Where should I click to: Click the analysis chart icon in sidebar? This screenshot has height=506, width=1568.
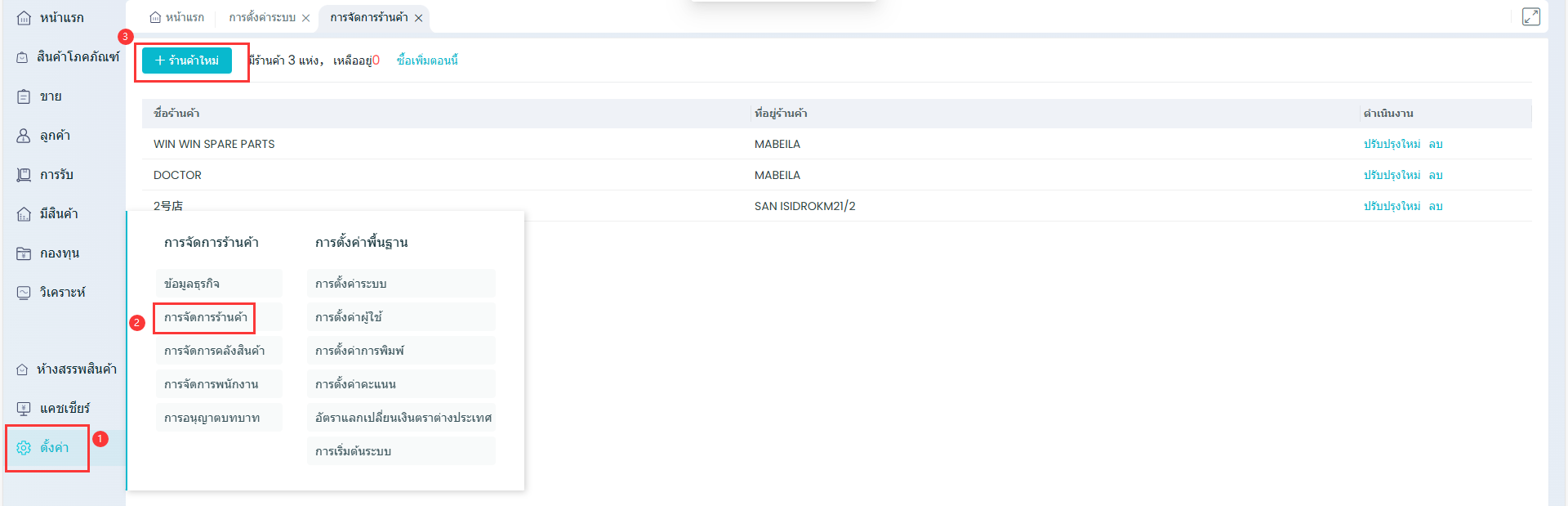click(24, 293)
